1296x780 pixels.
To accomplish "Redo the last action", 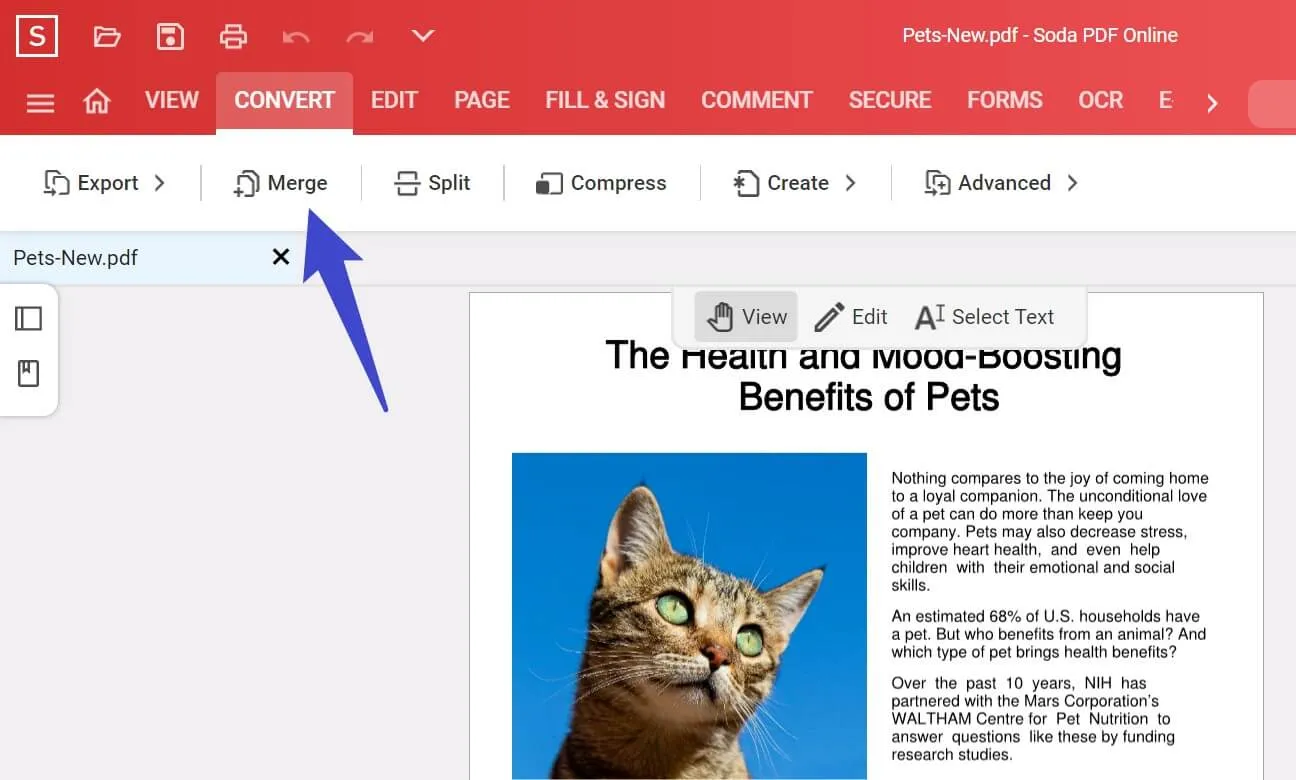I will click(x=359, y=36).
